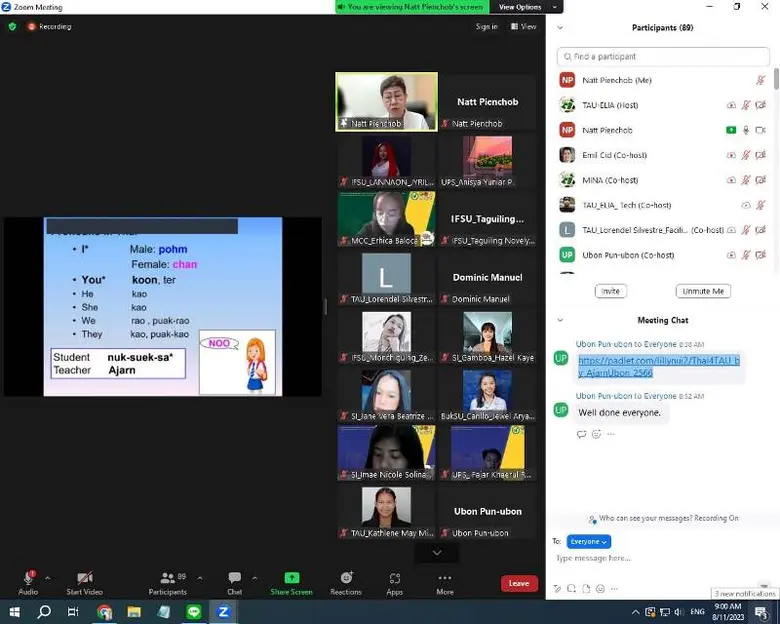Viewport: 780px width, 624px height.
Task: Open the Apps panel icon
Action: tap(395, 578)
